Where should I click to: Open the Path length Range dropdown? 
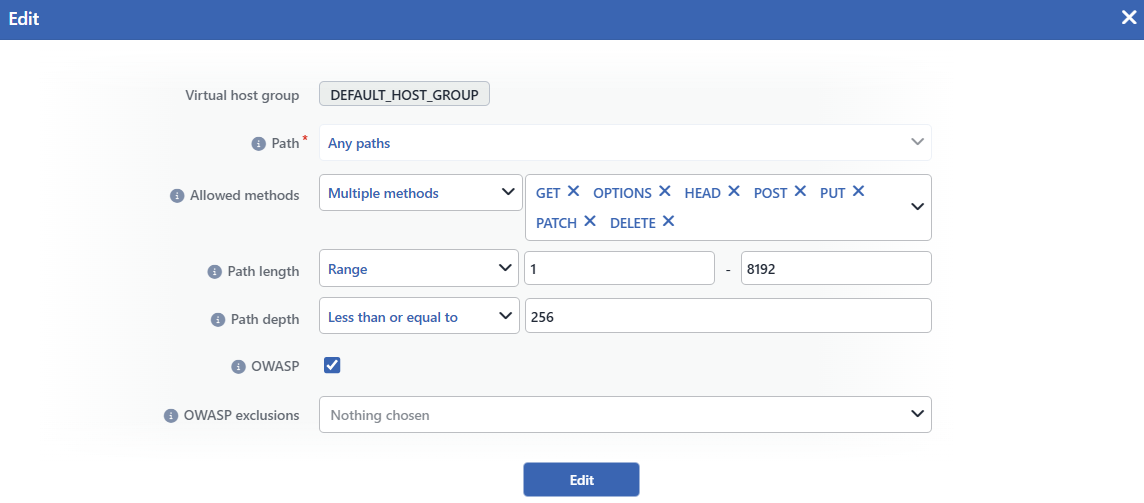(x=420, y=269)
